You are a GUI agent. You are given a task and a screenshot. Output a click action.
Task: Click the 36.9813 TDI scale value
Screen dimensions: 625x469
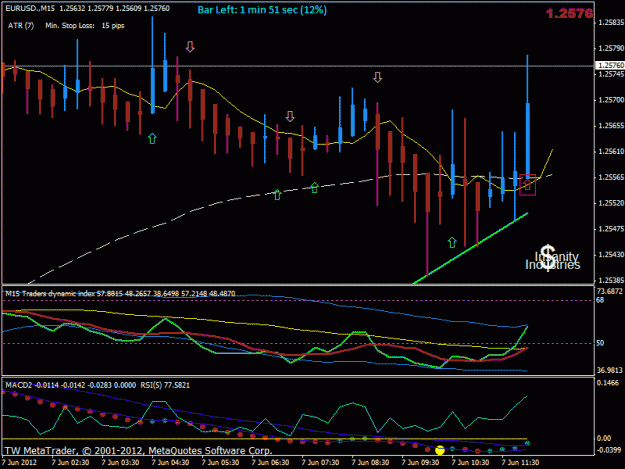[x=609, y=371]
